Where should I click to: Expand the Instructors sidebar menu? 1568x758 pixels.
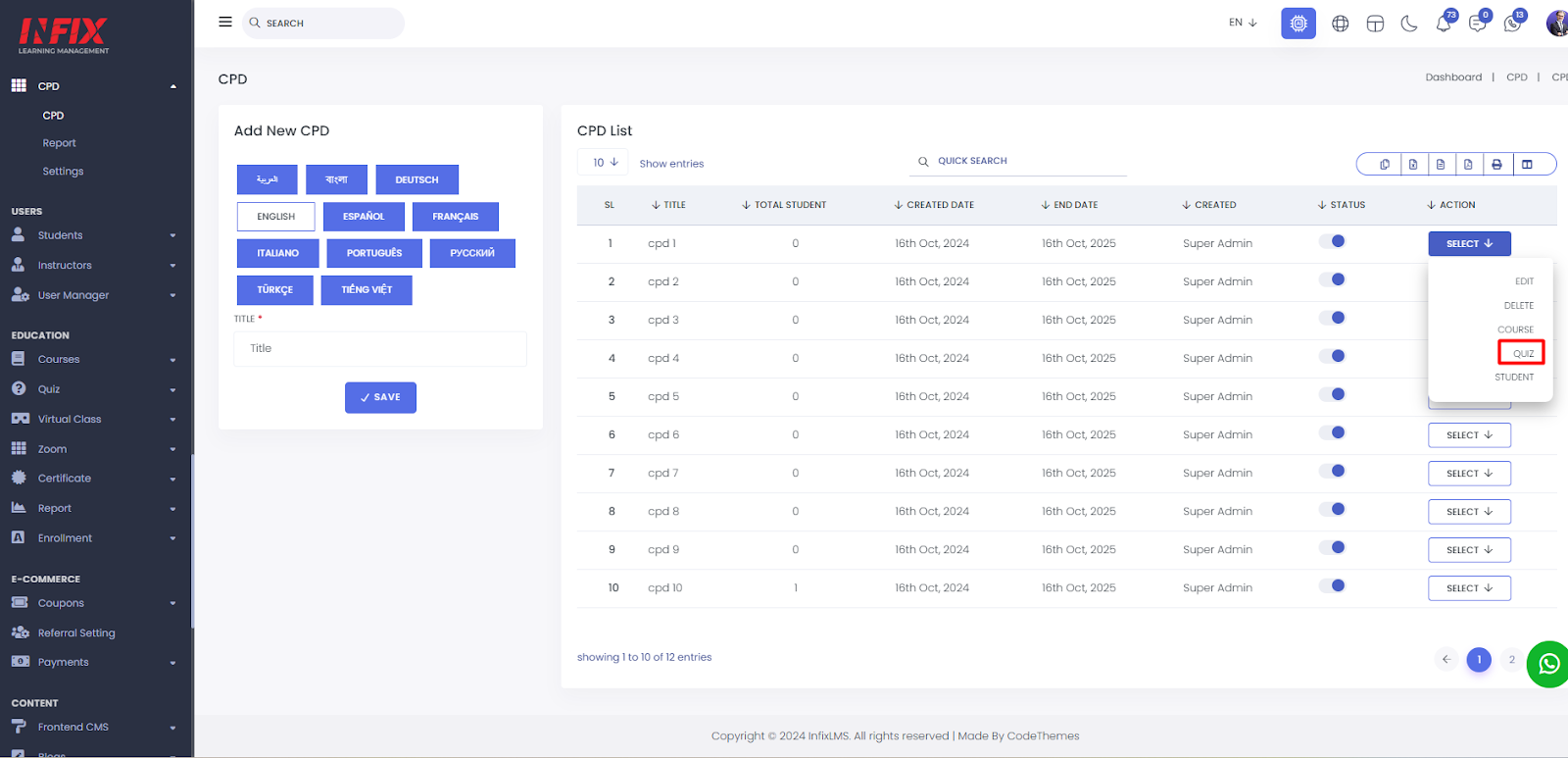tap(94, 266)
